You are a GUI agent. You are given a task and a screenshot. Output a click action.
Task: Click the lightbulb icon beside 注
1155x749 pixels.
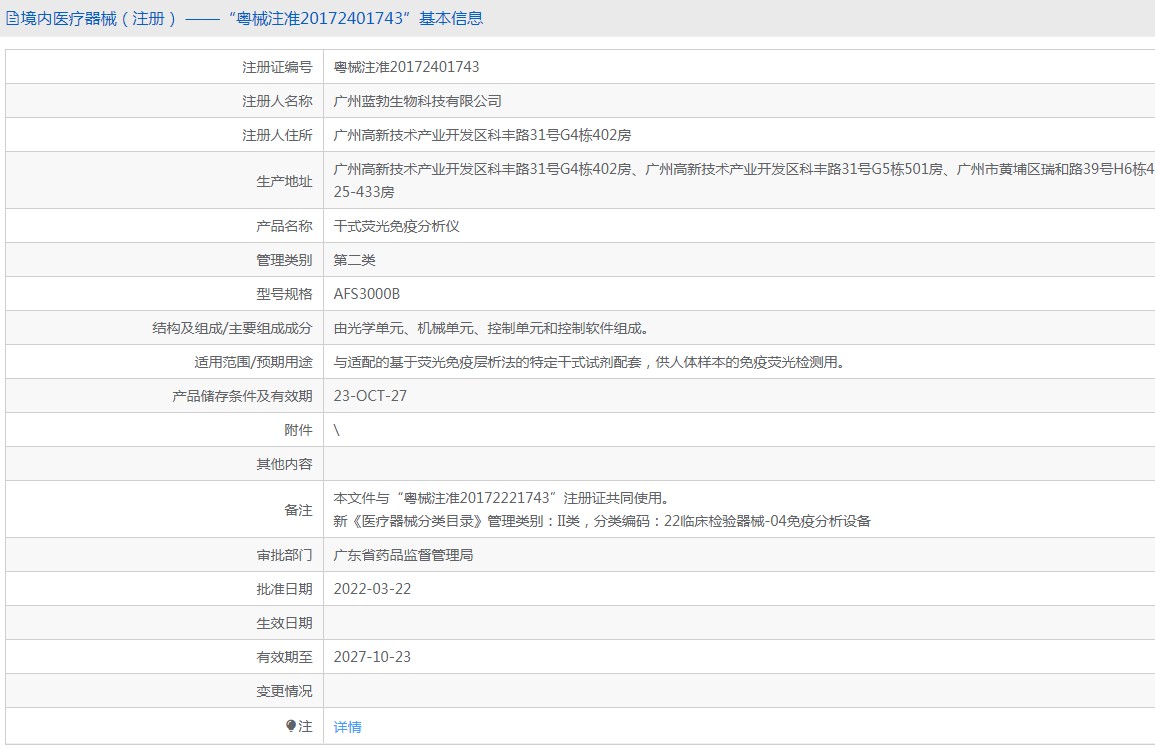coord(291,726)
